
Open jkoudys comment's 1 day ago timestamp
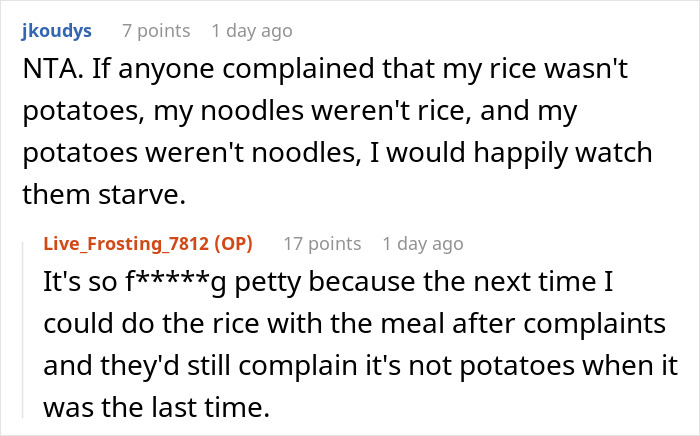pos(251,31)
